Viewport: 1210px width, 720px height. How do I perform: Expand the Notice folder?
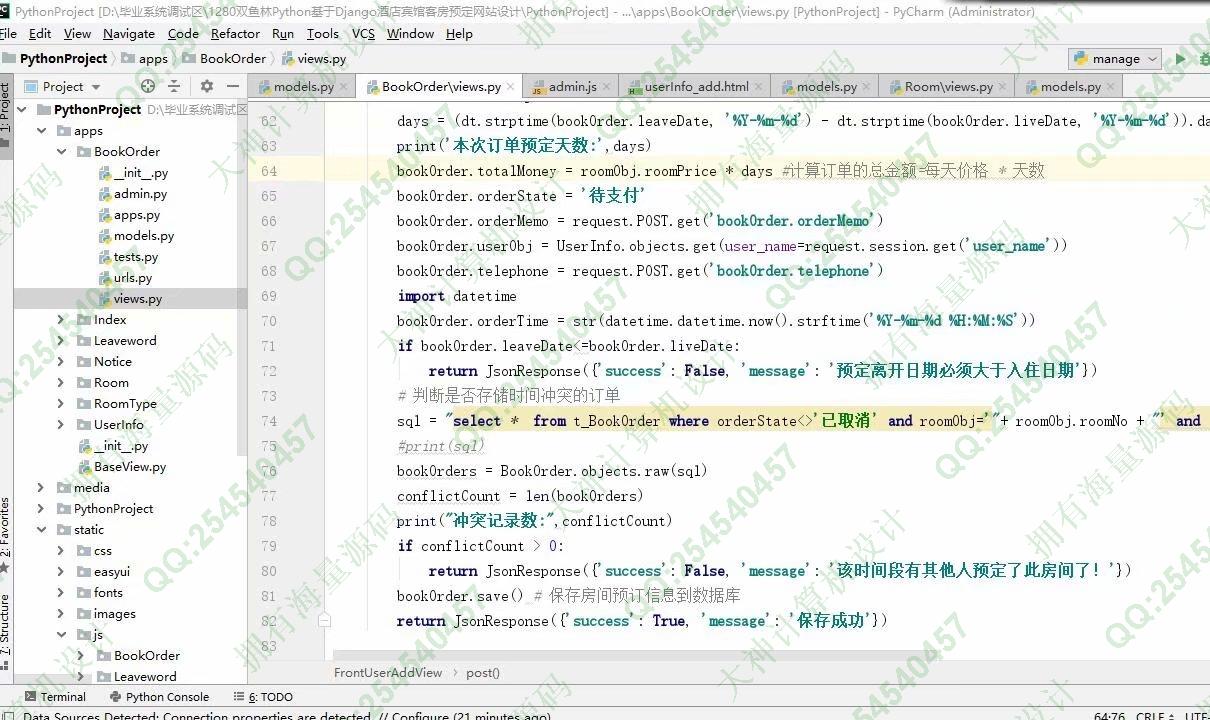click(x=61, y=362)
